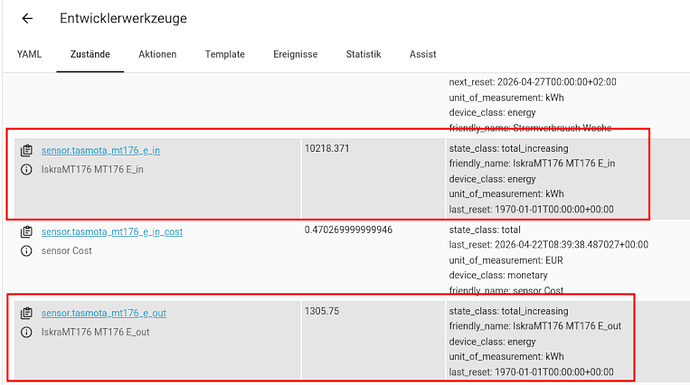
Task: Open sensor.tasmota_mt176_e_in entity link
Action: [x=101, y=150]
